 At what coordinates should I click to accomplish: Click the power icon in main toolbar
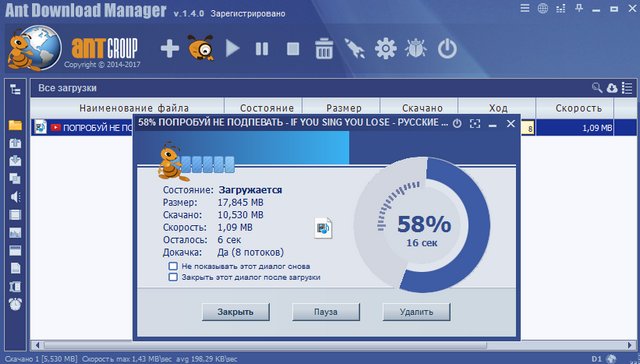pyautogui.click(x=447, y=49)
